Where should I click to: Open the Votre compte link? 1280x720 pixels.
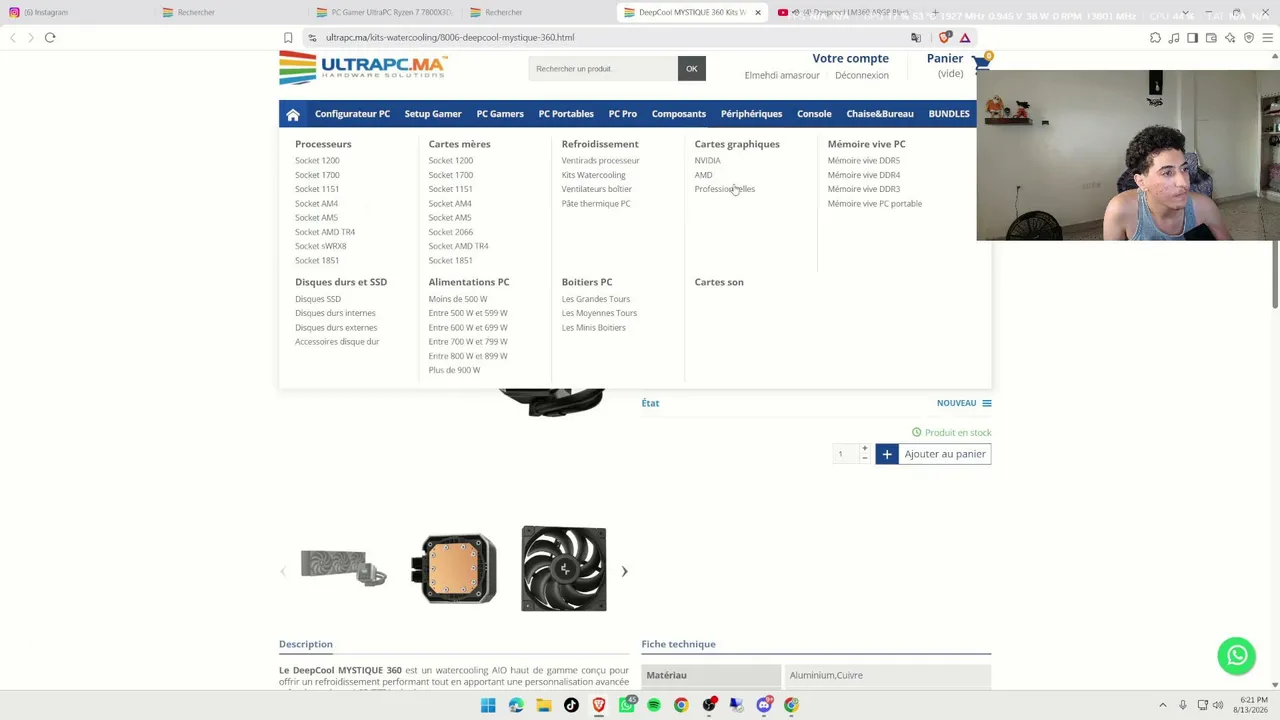click(x=850, y=59)
